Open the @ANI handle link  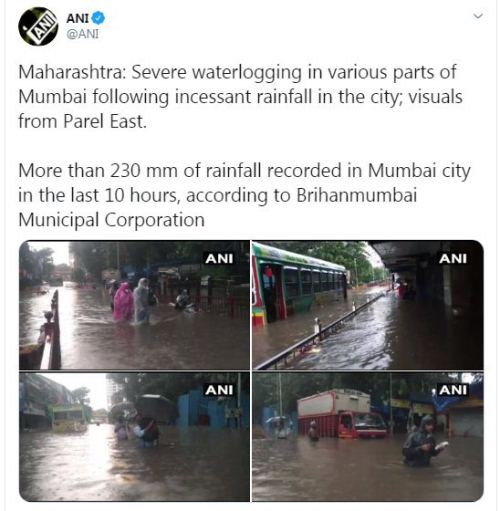click(82, 34)
